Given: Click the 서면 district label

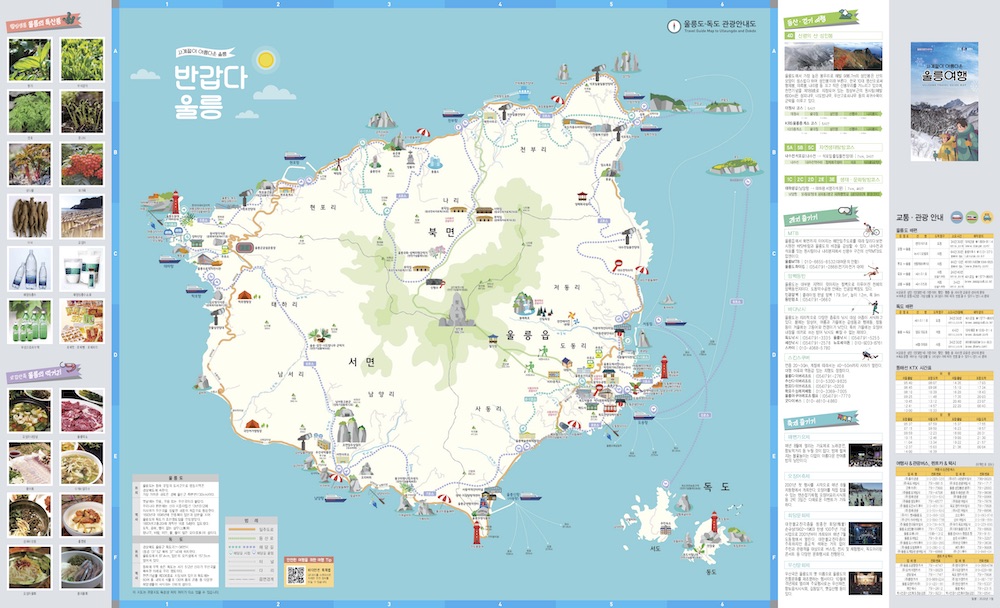Looking at the screenshot, I should (x=361, y=362).
